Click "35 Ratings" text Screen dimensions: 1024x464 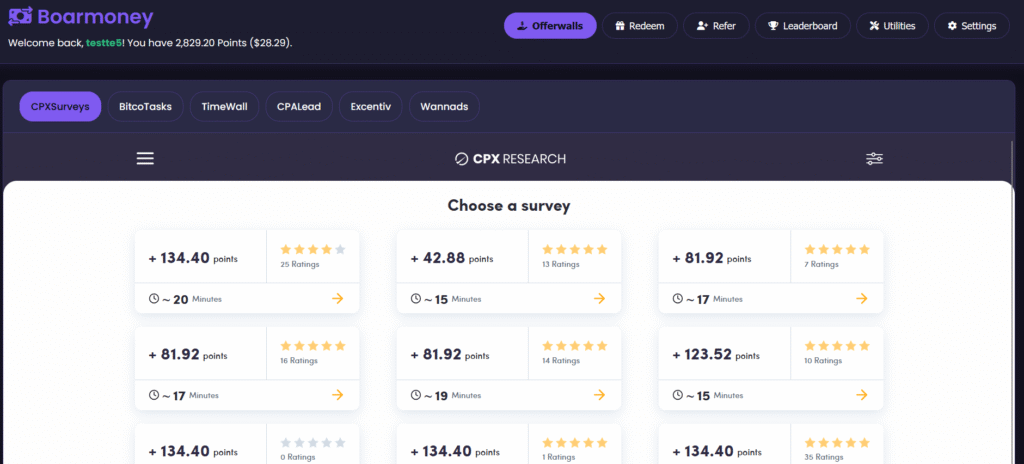pos(824,457)
